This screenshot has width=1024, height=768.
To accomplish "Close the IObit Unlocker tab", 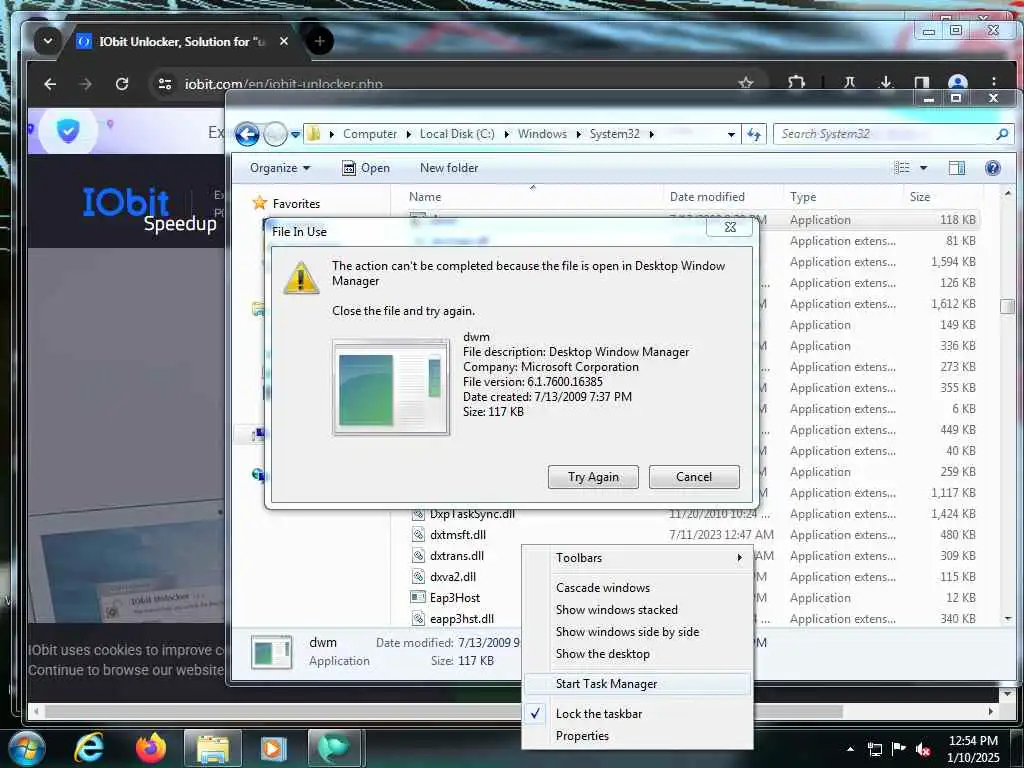I will (283, 41).
